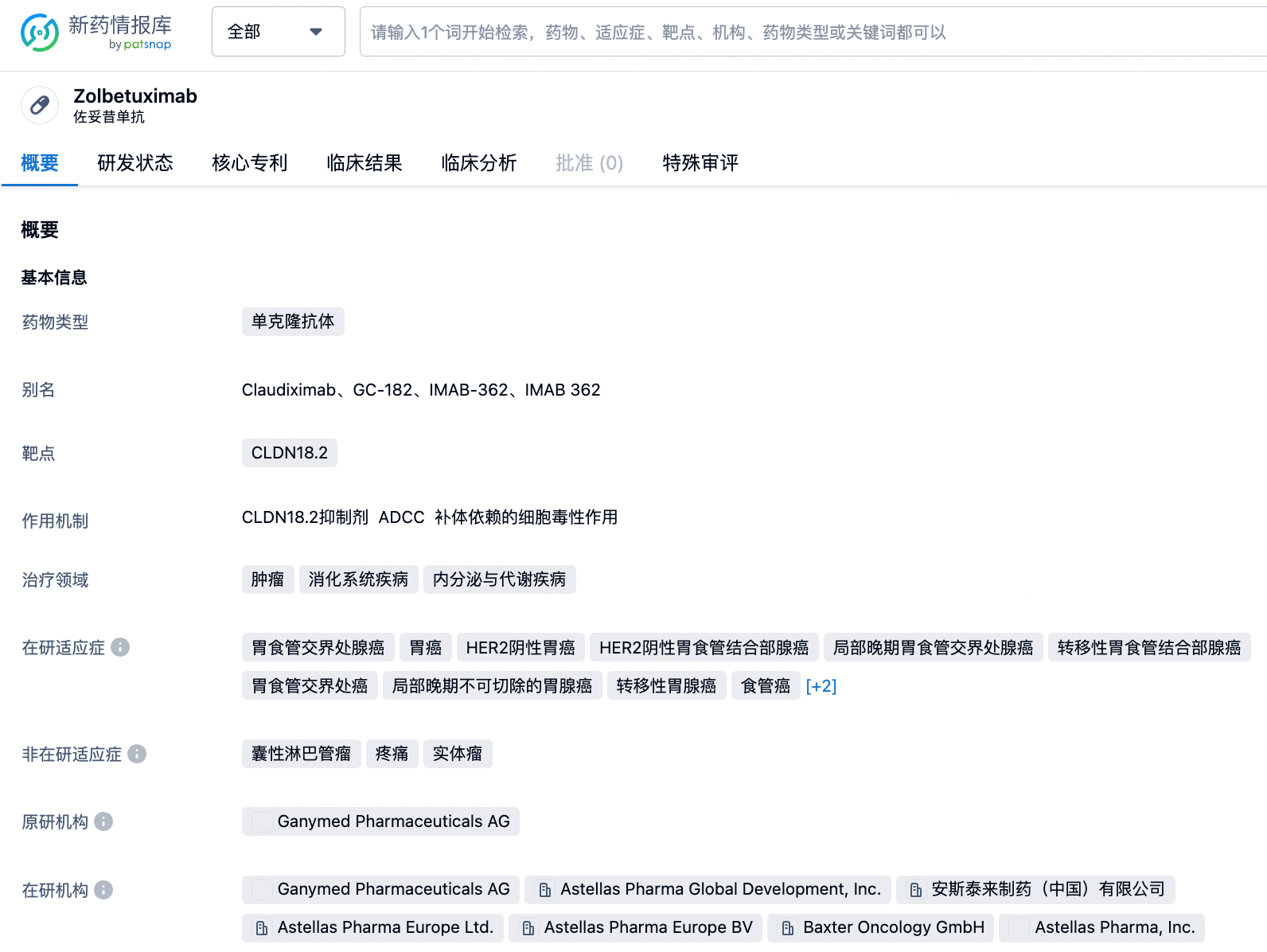Viewport: 1267px width, 952px height.
Task: Open the 研发状态 tab
Action: pos(135,163)
